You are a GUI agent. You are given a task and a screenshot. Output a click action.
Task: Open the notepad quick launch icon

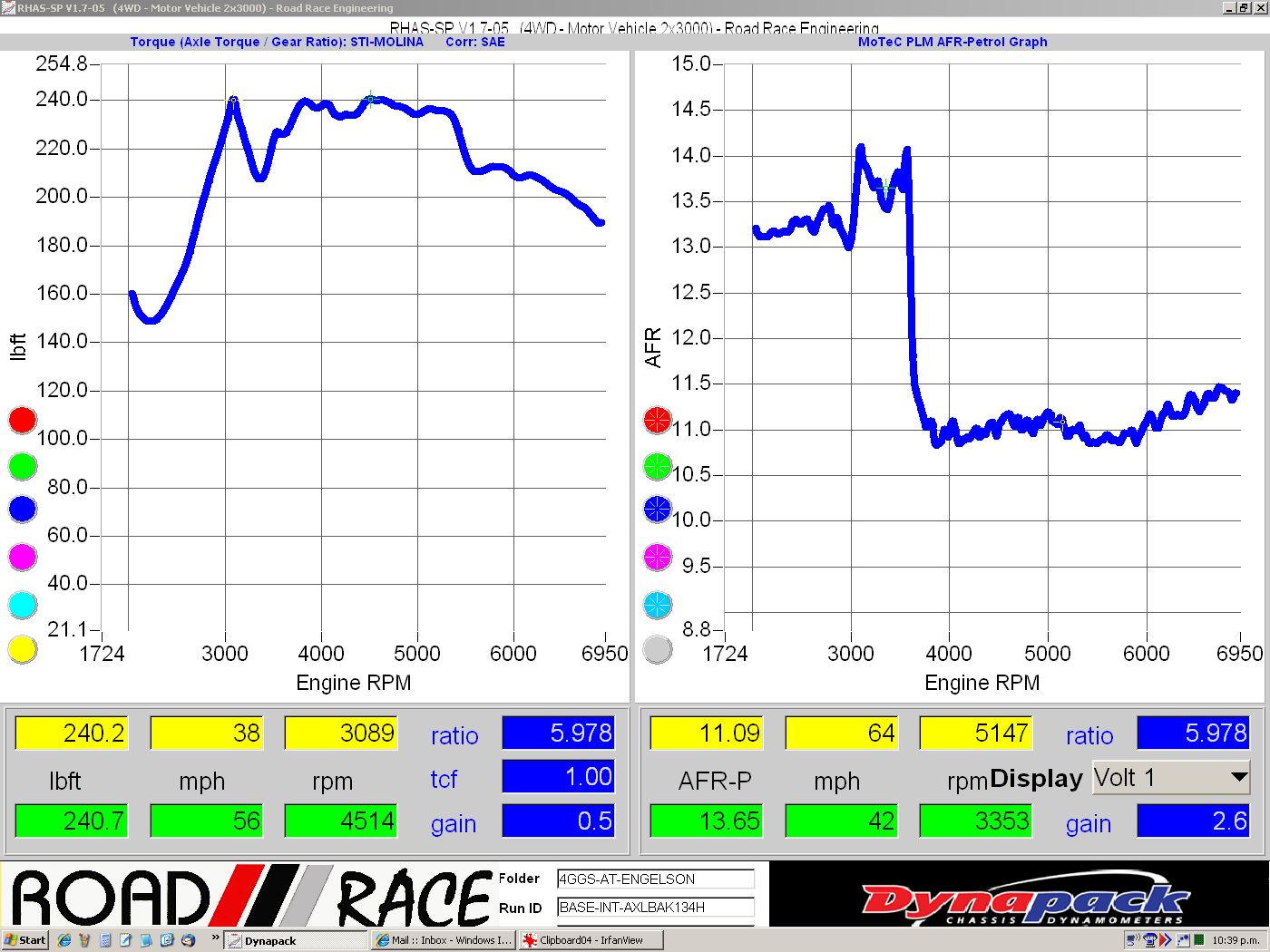(125, 940)
